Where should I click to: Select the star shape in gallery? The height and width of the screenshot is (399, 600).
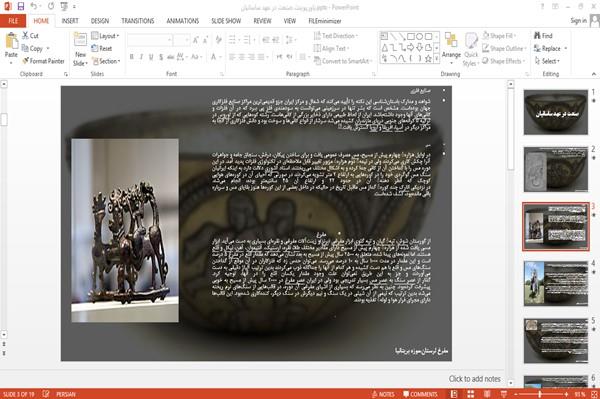[428, 59]
